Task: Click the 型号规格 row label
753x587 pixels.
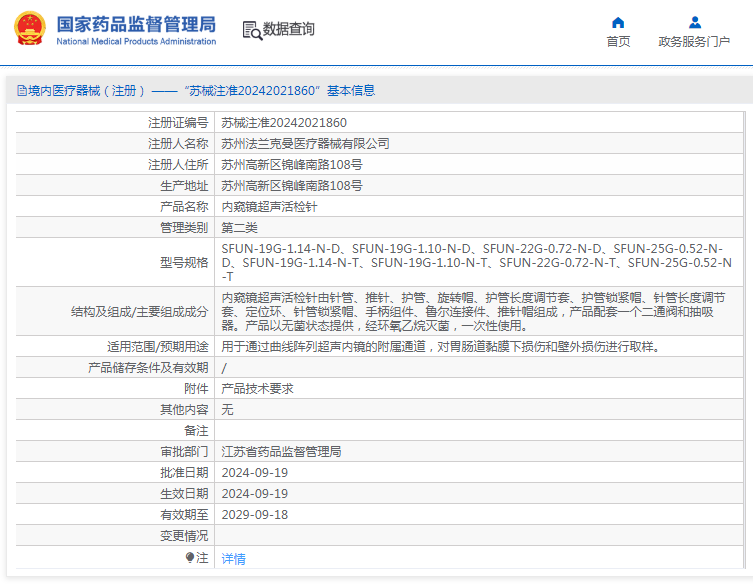Action: pos(184,262)
